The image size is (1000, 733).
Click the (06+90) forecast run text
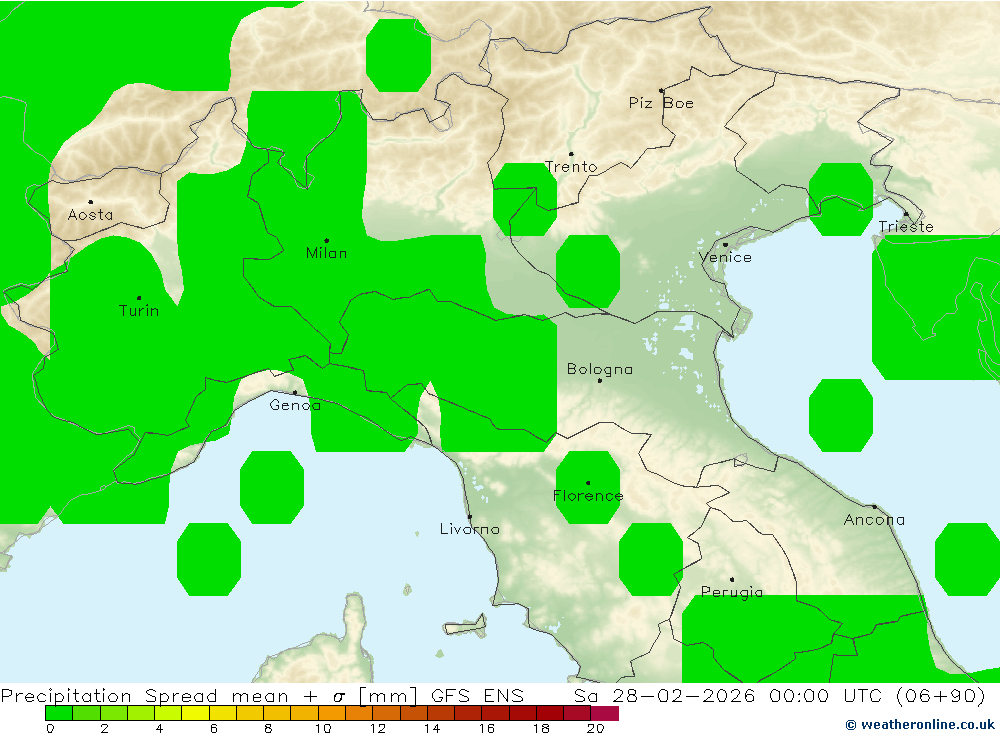click(x=941, y=695)
